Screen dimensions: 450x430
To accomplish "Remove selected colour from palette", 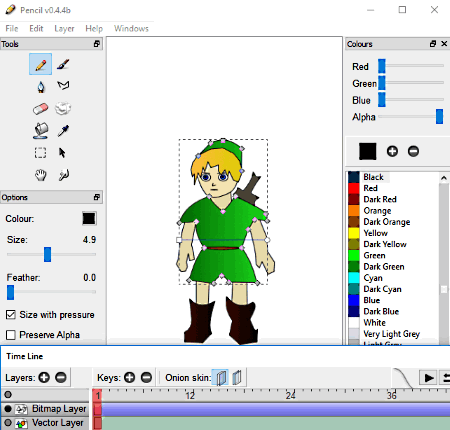I will pyautogui.click(x=413, y=151).
